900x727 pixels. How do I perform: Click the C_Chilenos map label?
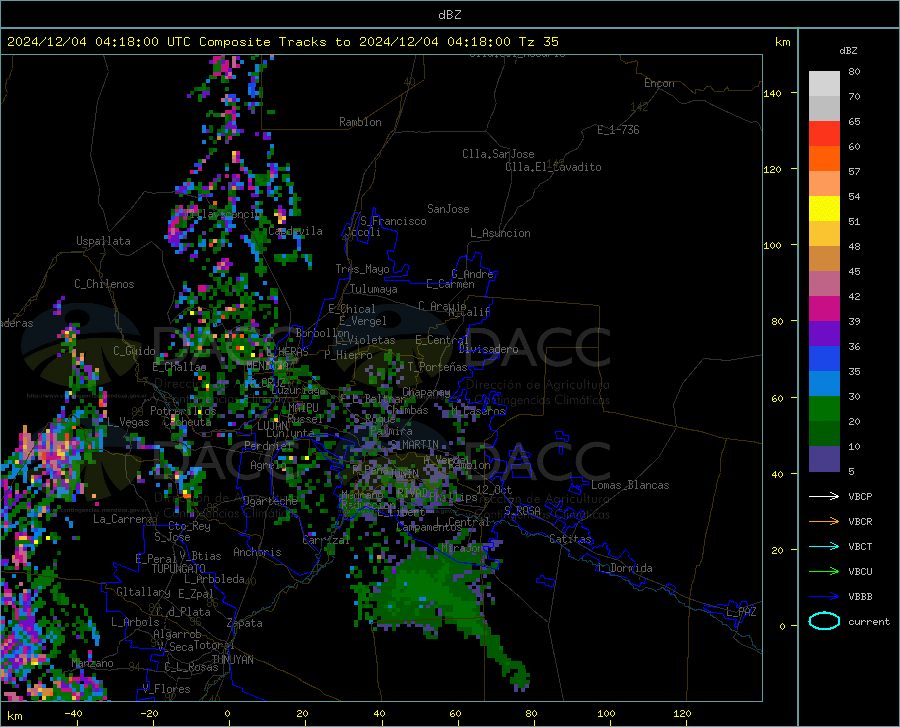coord(104,284)
